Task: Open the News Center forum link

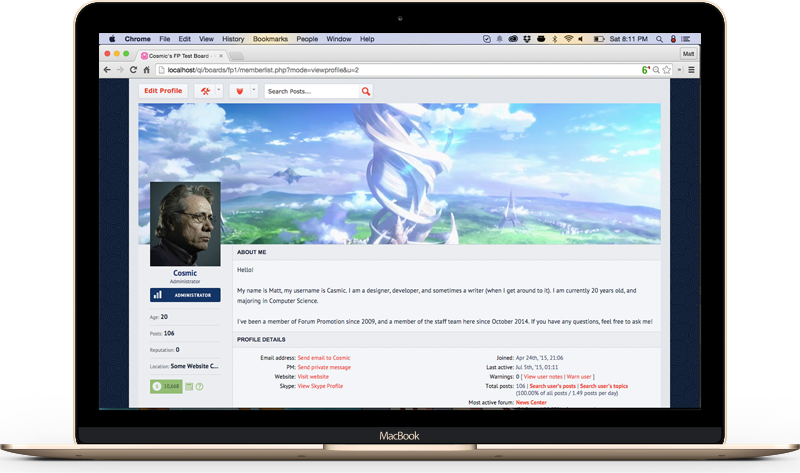Action: 531,403
